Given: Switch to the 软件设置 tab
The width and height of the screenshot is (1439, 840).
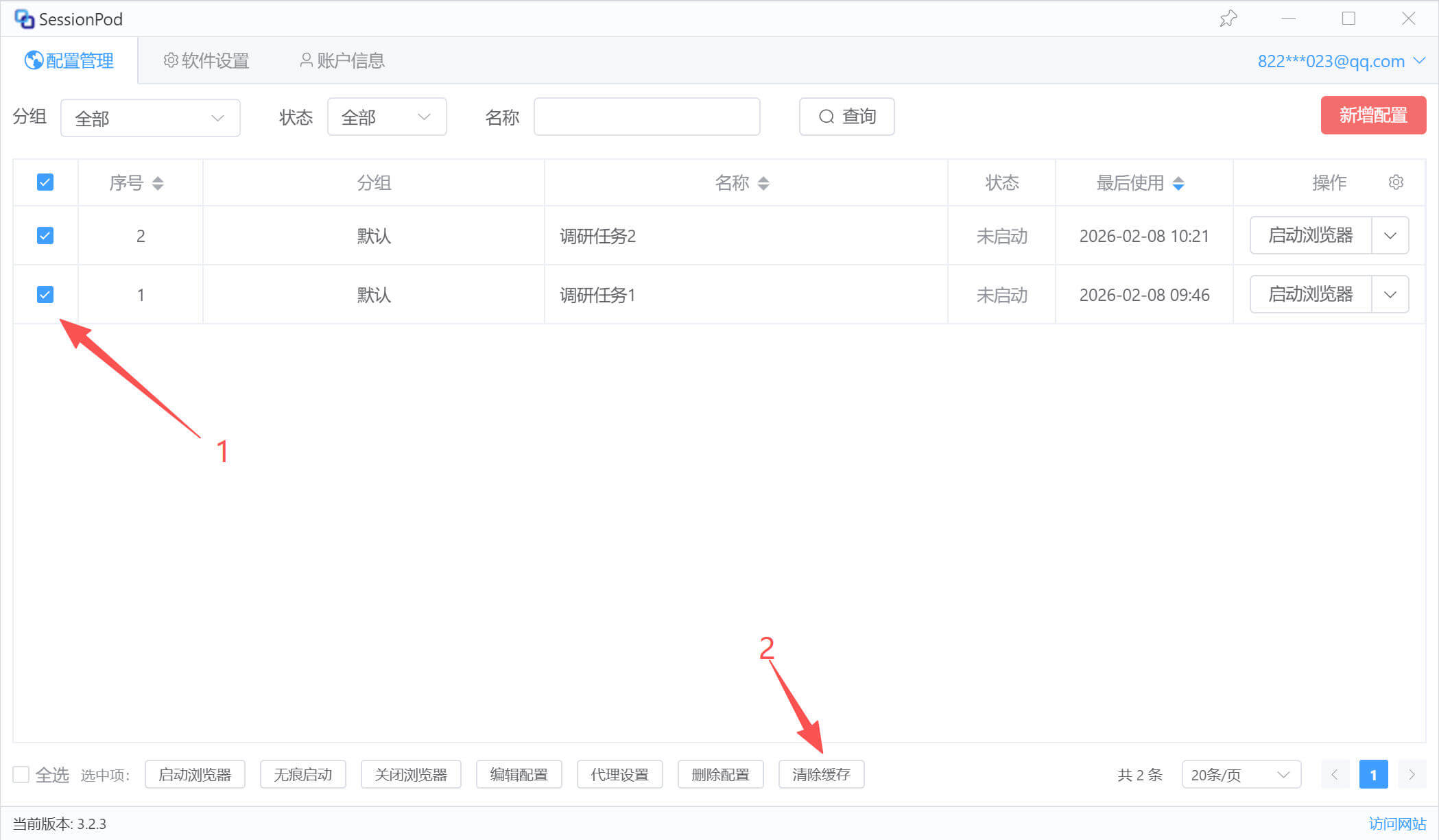Looking at the screenshot, I should [x=206, y=61].
